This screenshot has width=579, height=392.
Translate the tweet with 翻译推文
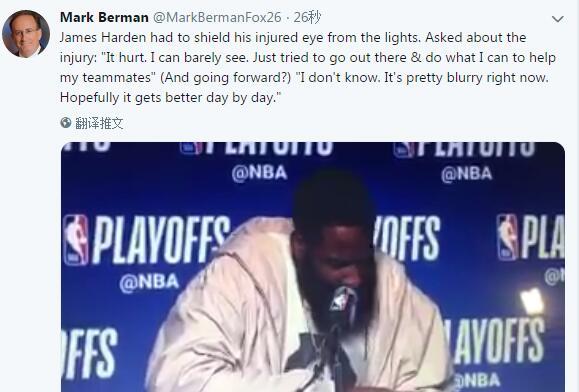coord(99,123)
